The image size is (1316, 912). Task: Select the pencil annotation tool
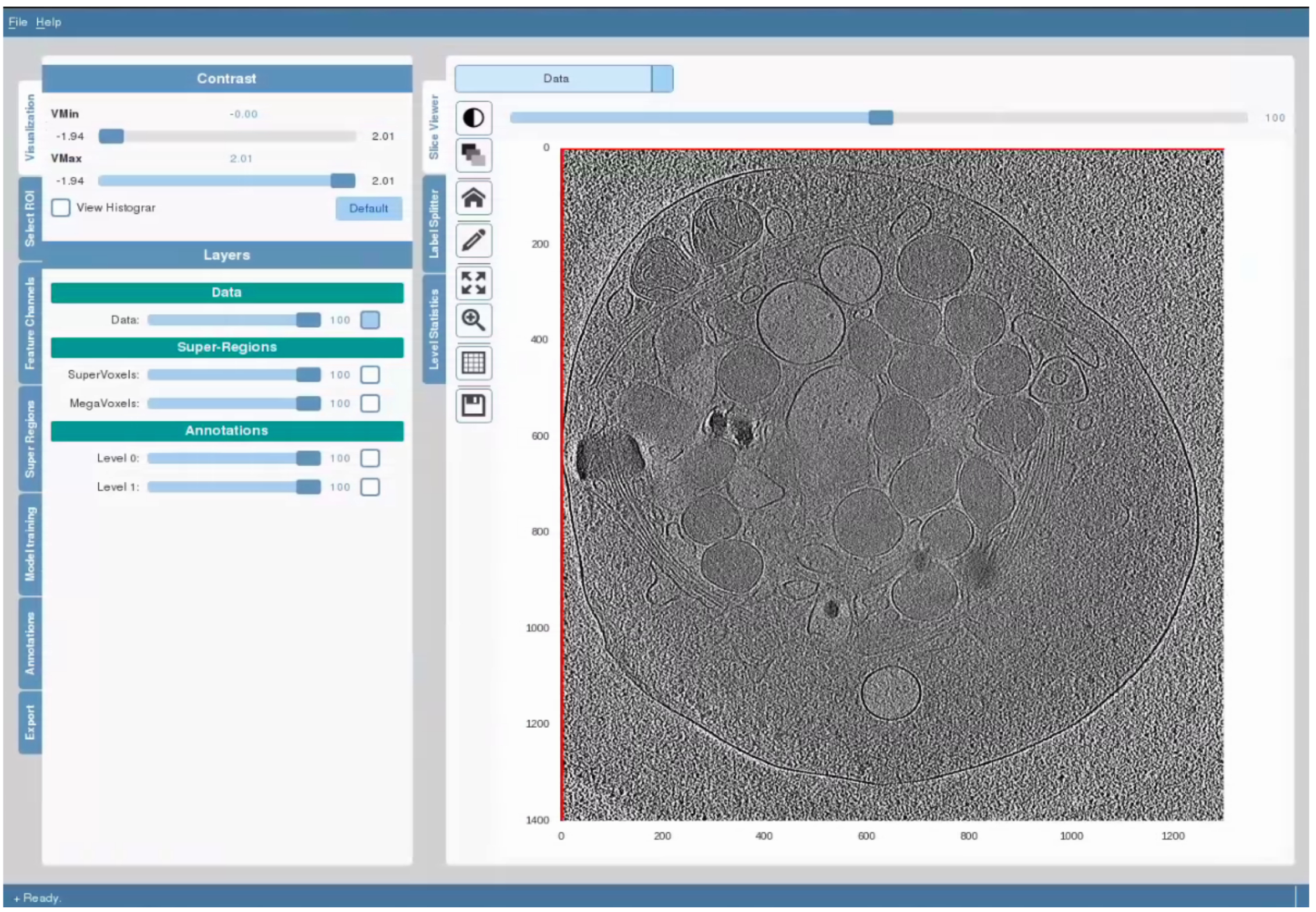coord(473,240)
